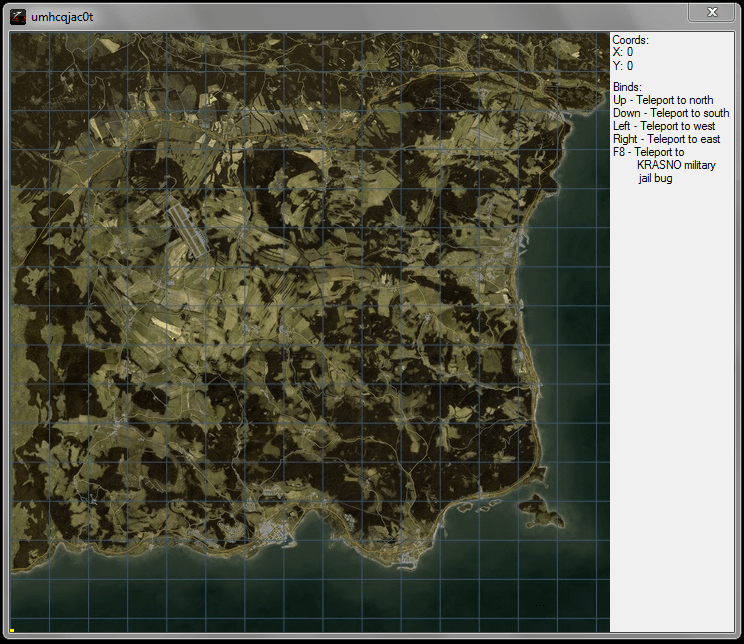The image size is (744, 644).
Task: Click 'KRASNO military' text
Action: pyautogui.click(x=676, y=165)
